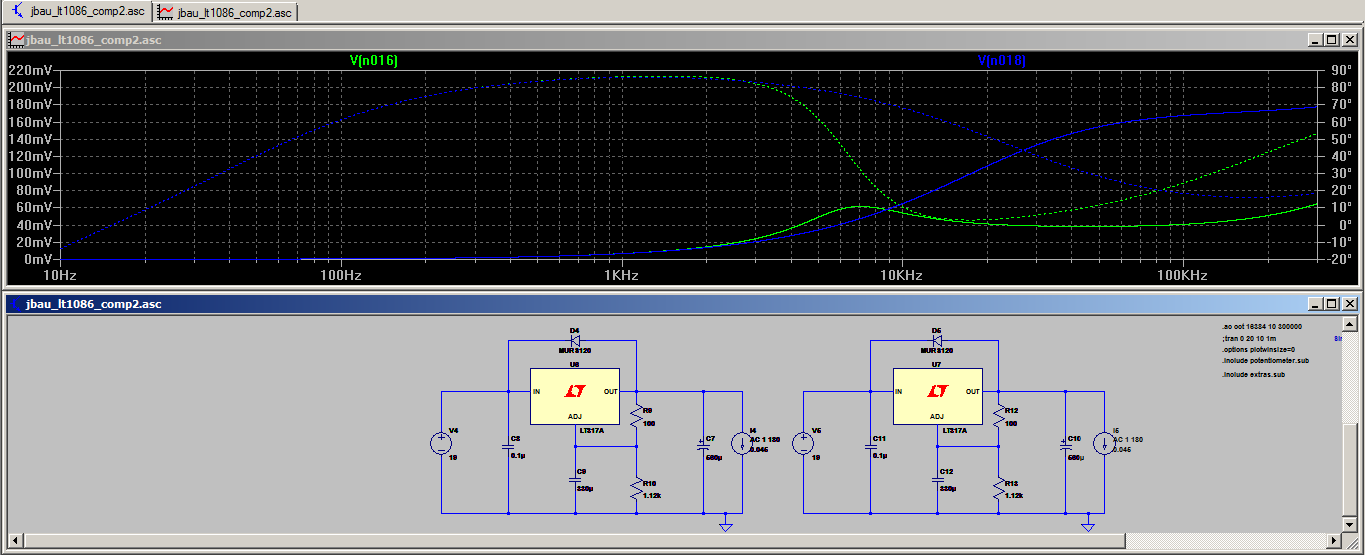This screenshot has width=1366, height=555.
Task: Select the V(n010) trace label
Action: click(x=1002, y=60)
